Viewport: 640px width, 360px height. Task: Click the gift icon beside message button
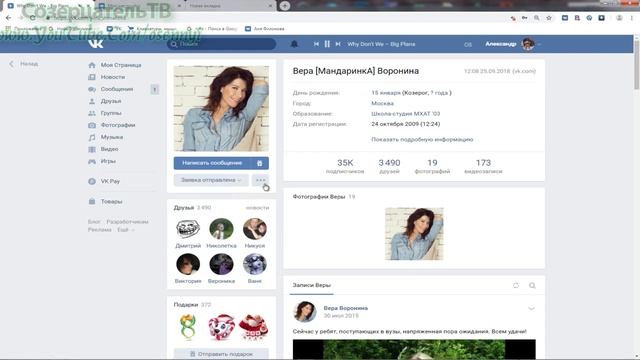(260, 163)
